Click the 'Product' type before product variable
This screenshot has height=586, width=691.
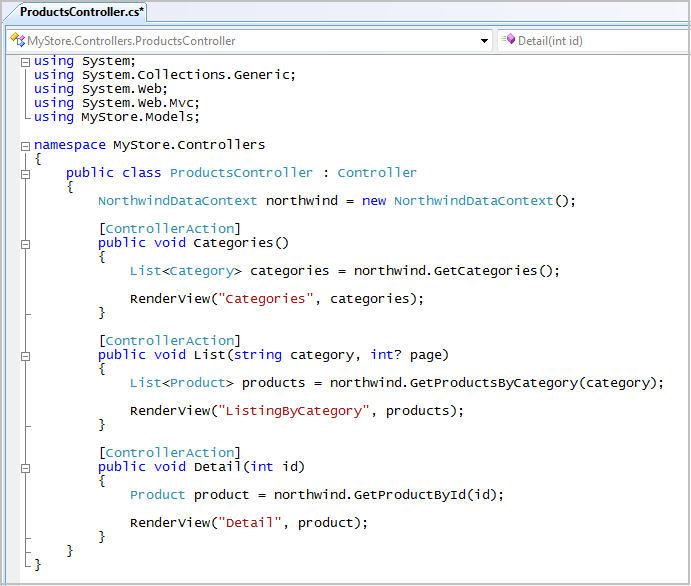tap(157, 495)
